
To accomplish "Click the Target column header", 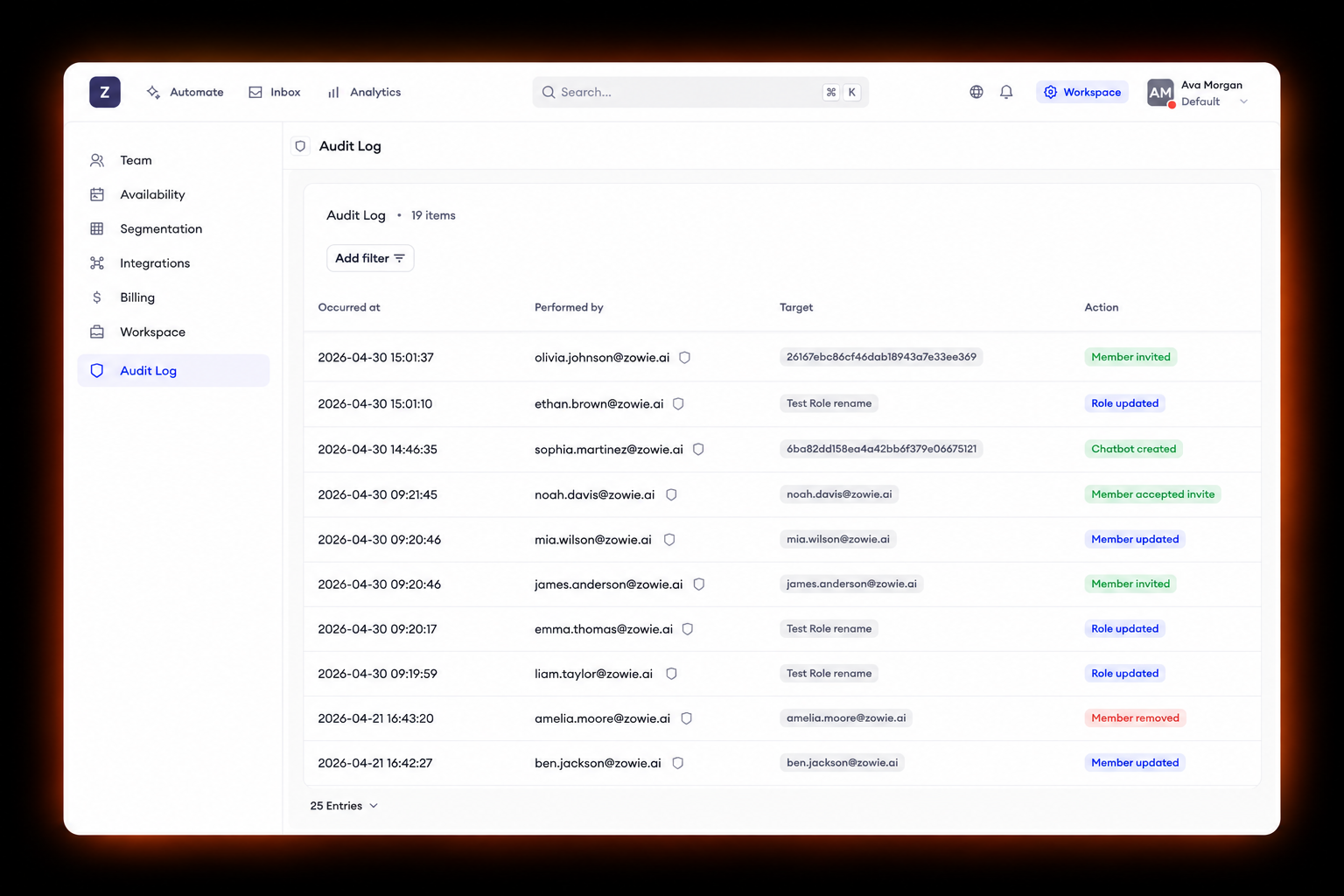I will [x=796, y=307].
